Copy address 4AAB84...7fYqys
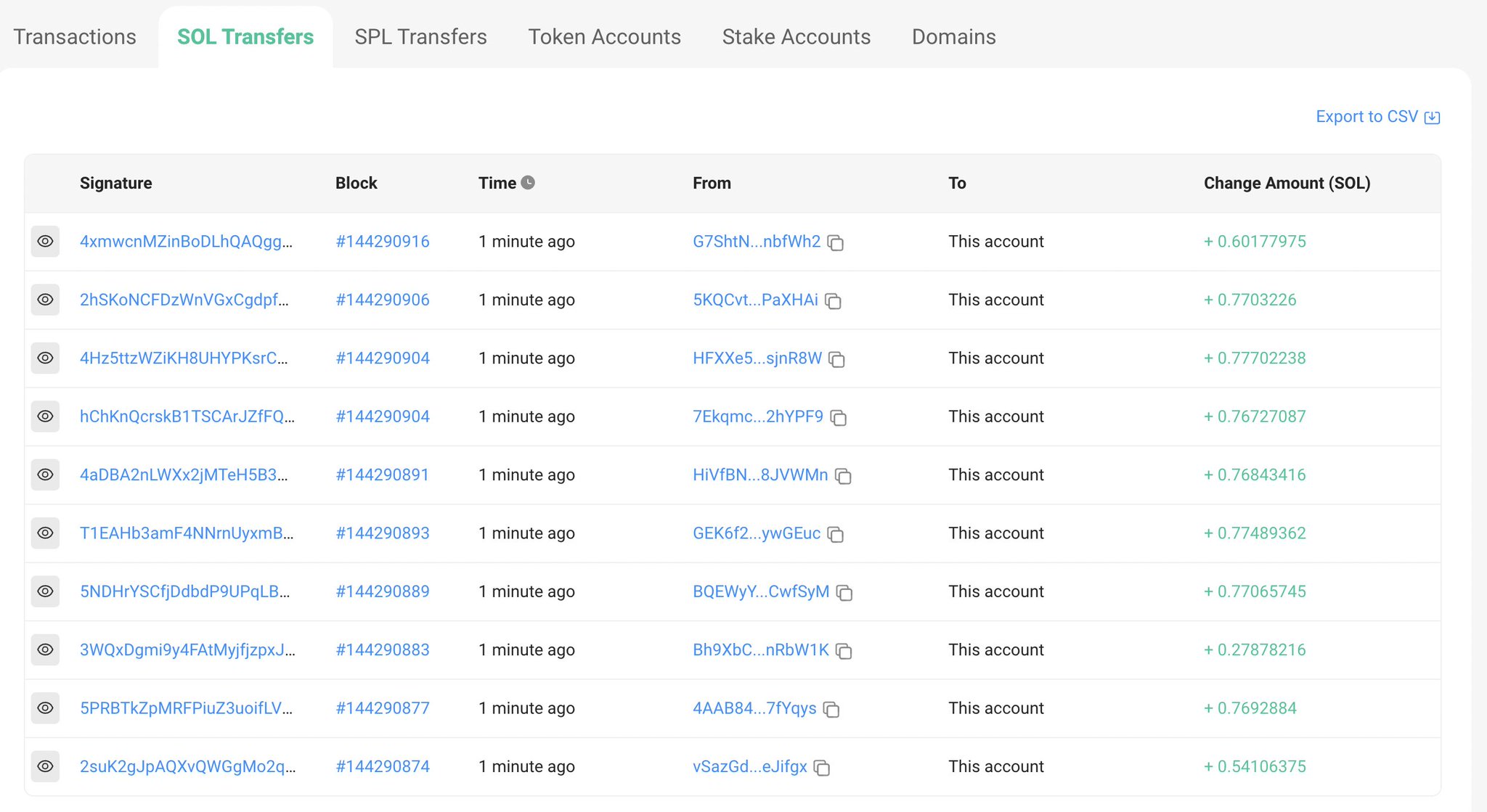Viewport: 1487px width, 812px height. click(x=831, y=710)
